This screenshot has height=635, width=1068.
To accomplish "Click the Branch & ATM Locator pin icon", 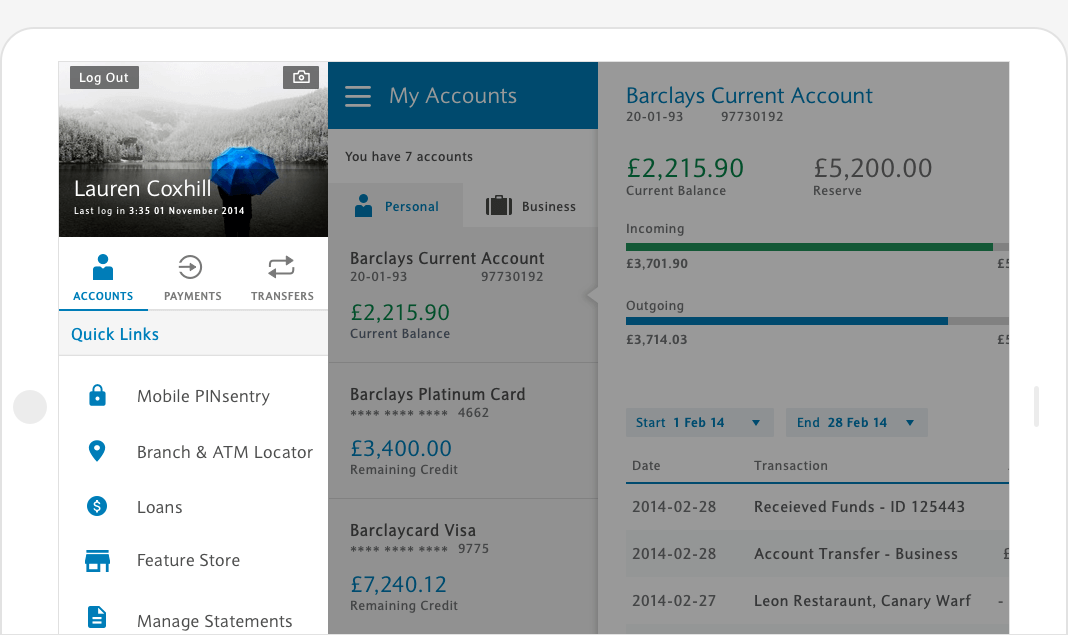I will click(x=97, y=451).
